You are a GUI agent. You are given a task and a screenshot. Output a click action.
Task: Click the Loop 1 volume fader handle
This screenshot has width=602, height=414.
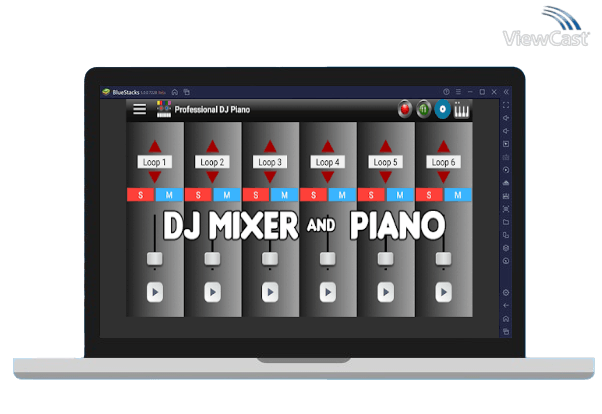(155, 258)
